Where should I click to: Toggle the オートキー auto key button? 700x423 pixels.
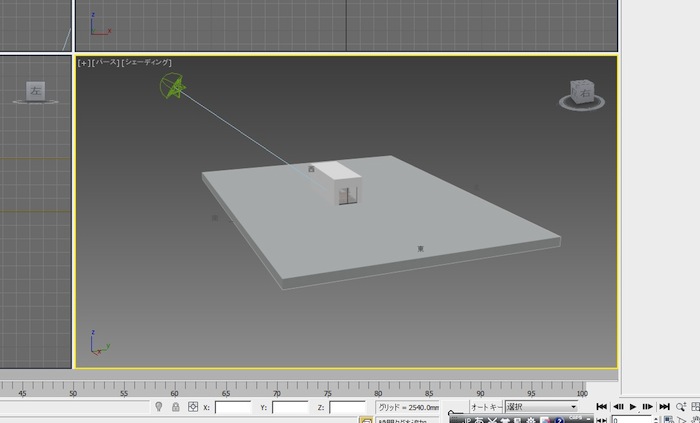(x=486, y=407)
